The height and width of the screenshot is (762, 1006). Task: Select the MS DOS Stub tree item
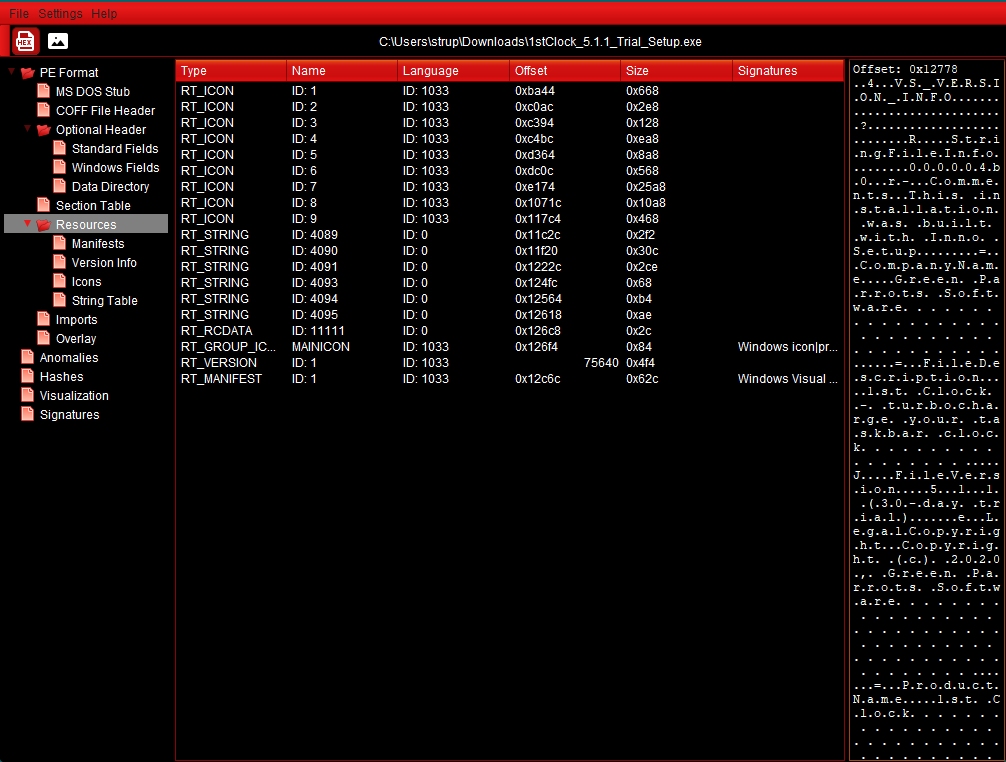92,92
